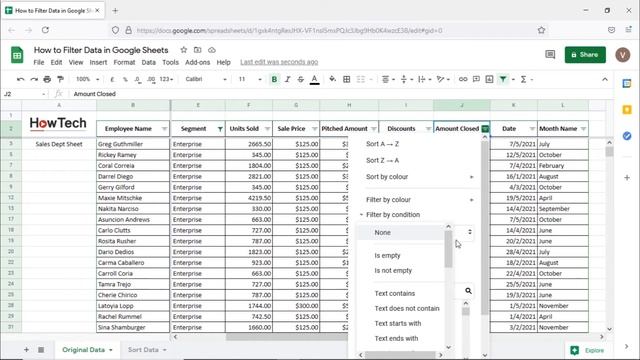This screenshot has width=640, height=360.
Task: Open the Data menu
Action: pyautogui.click(x=149, y=62)
